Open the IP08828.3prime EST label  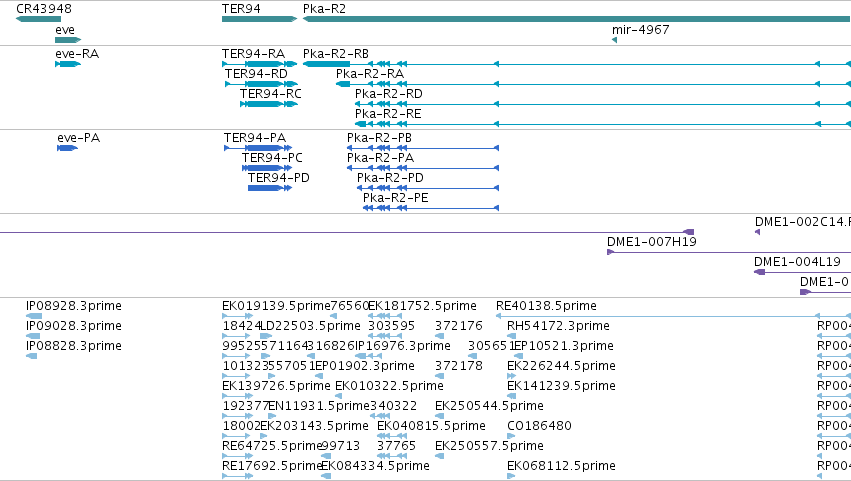(74, 346)
